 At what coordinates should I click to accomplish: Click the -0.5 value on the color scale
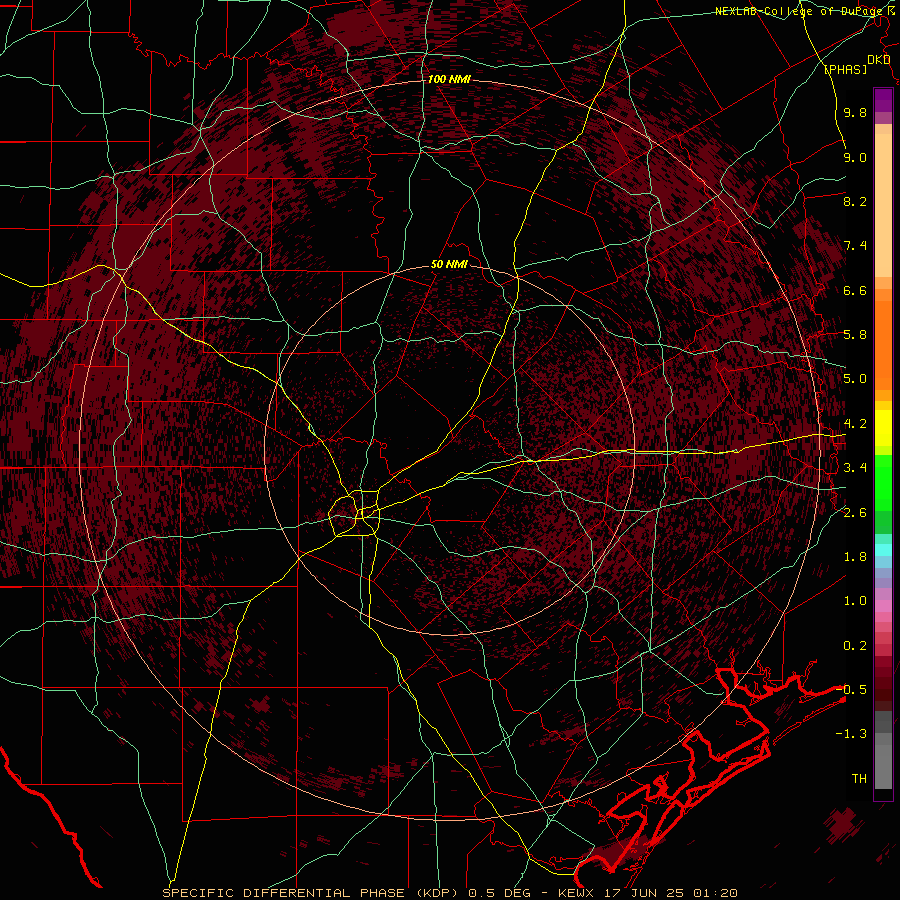tap(851, 689)
